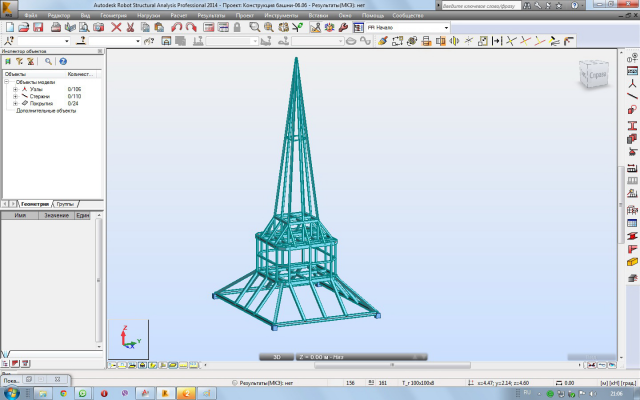Switch to the Группы tab

coord(65,204)
